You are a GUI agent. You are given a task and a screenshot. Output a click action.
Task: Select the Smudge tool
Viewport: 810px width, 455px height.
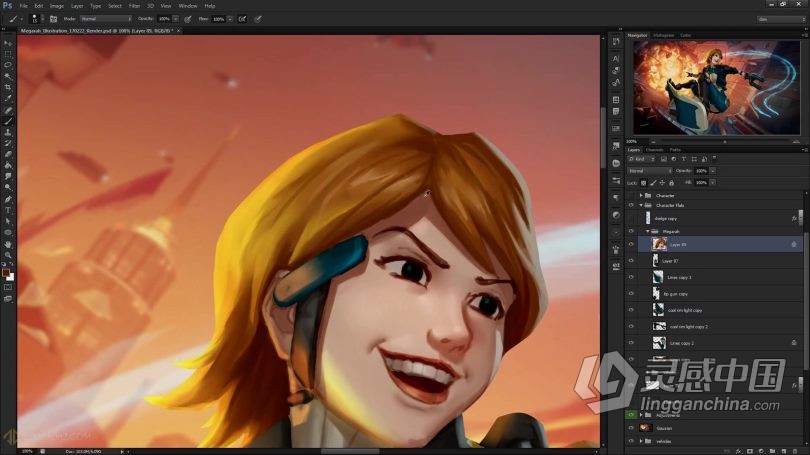(x=8, y=176)
